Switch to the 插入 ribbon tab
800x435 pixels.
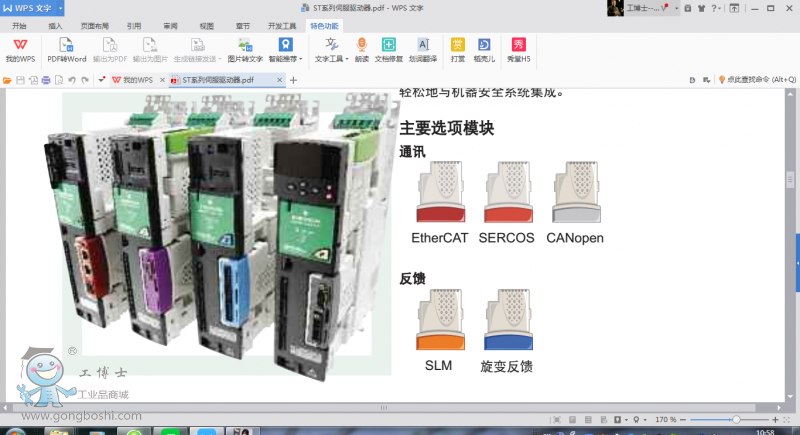(55, 26)
